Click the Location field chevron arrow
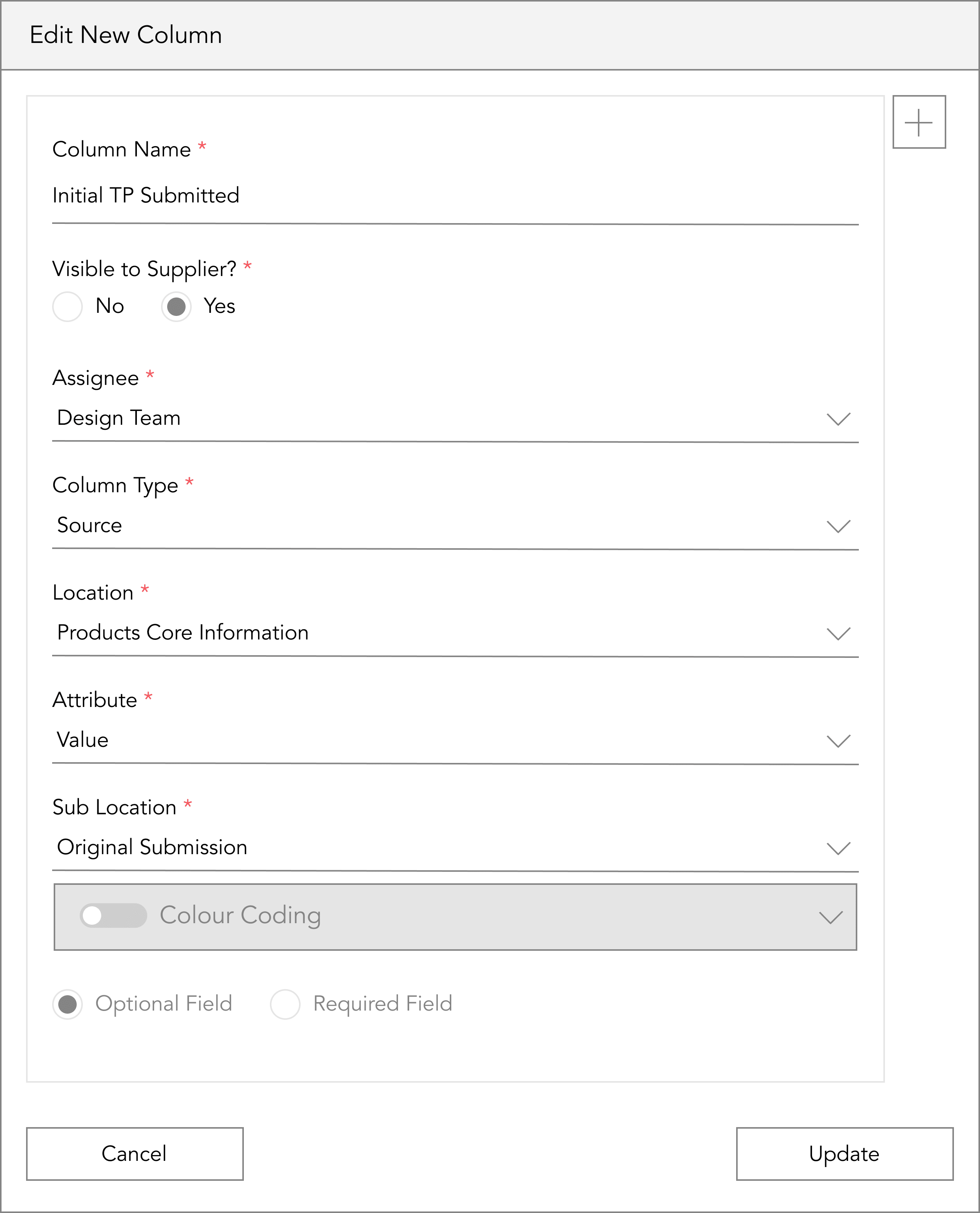This screenshot has width=980, height=1213. pos(838,633)
